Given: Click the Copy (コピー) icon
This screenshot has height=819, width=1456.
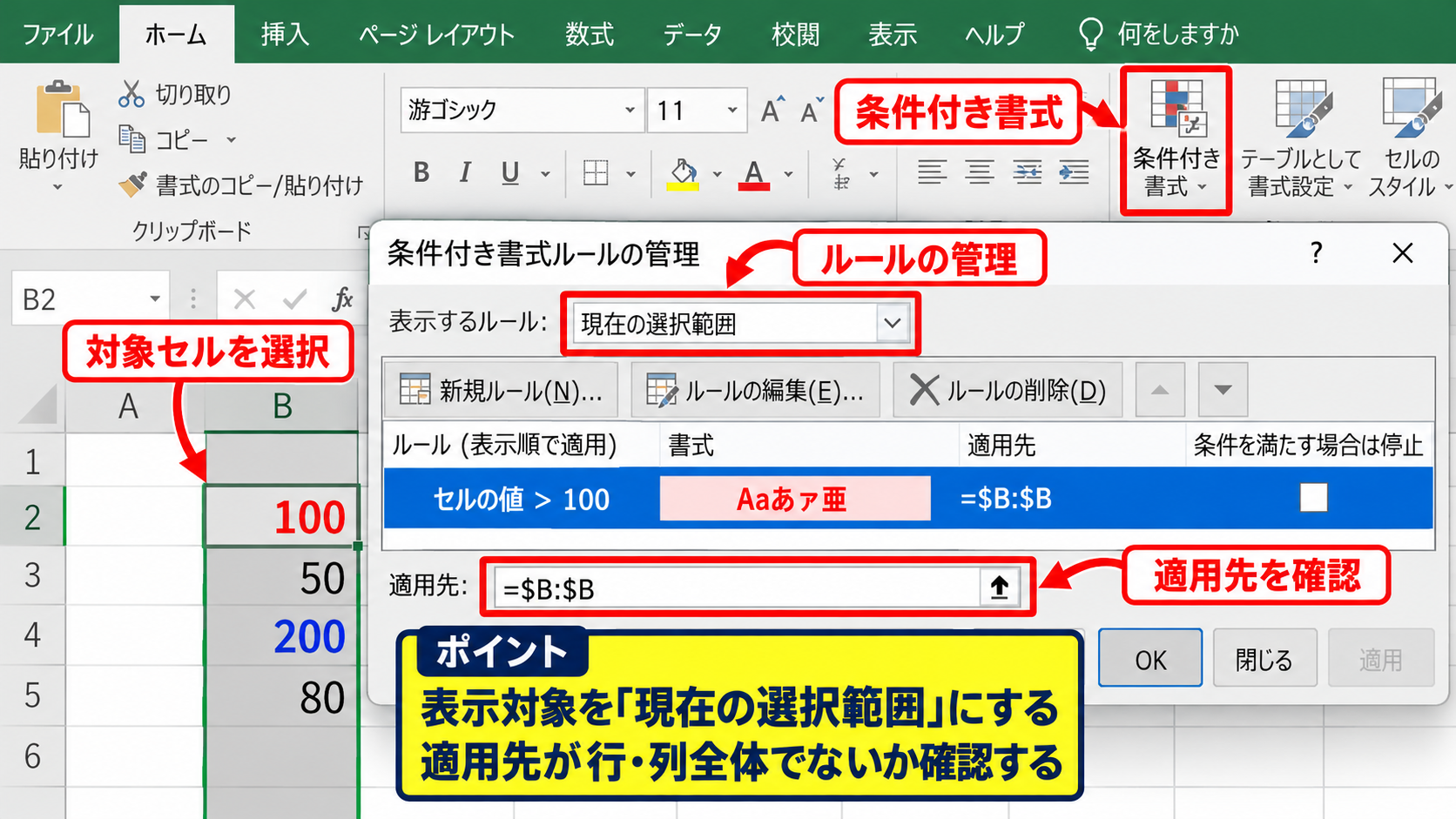Looking at the screenshot, I should click(x=131, y=138).
